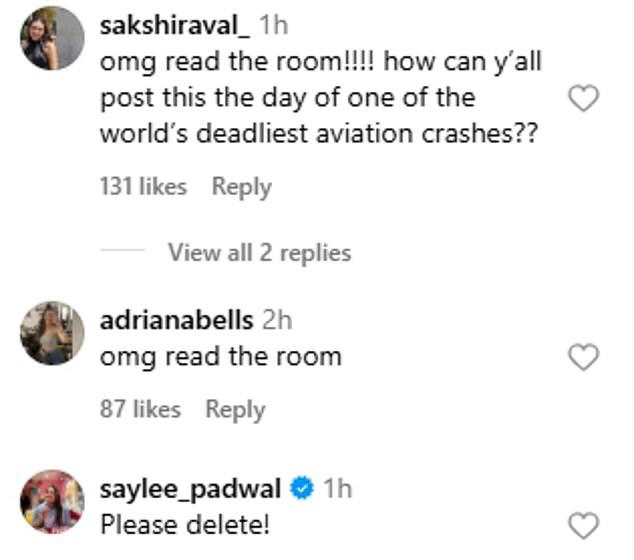Open adrianabells' profile picture
This screenshot has height=560, width=634.
(52, 333)
